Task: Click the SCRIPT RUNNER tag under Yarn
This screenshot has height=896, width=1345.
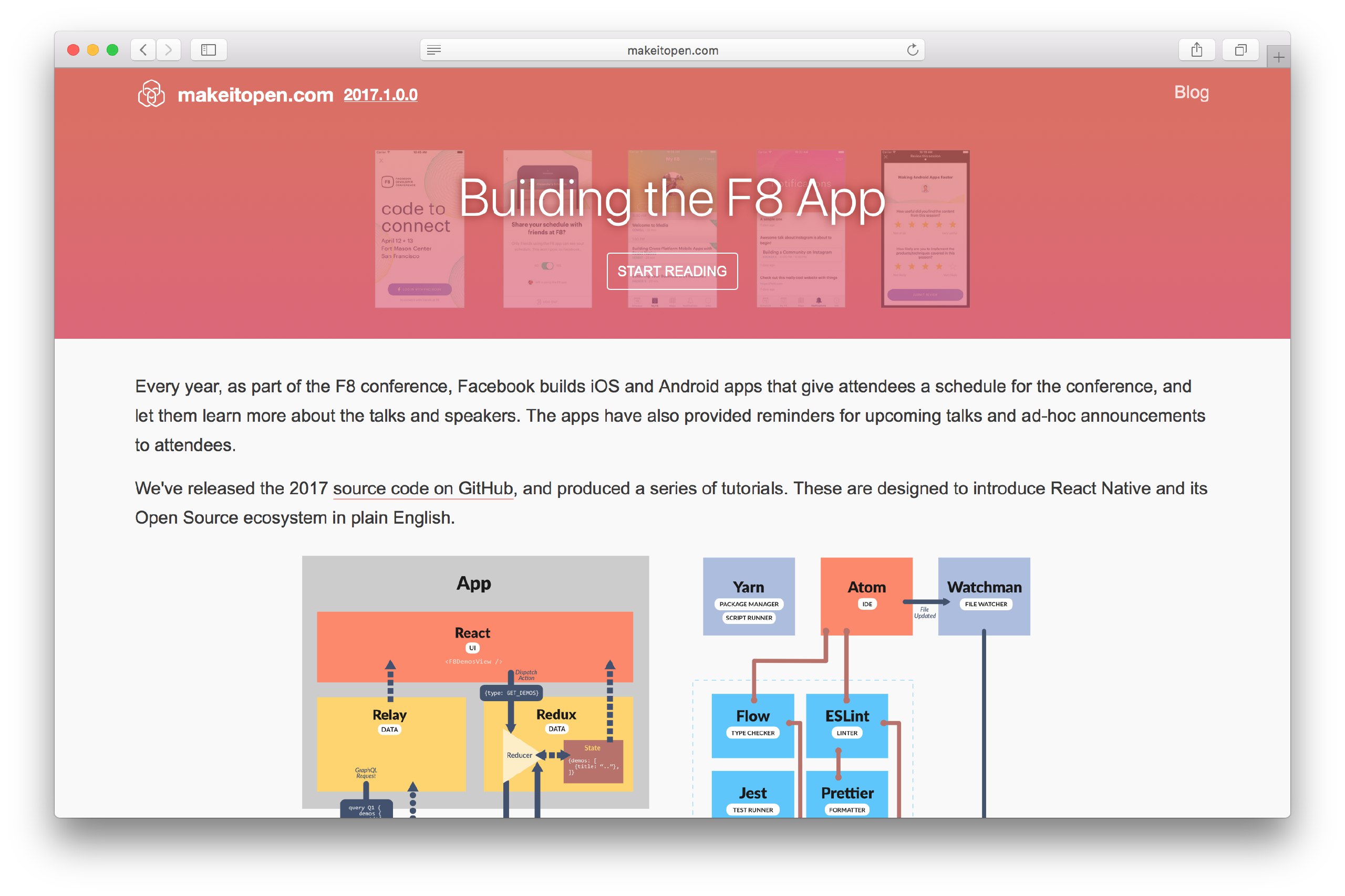Action: coord(748,618)
